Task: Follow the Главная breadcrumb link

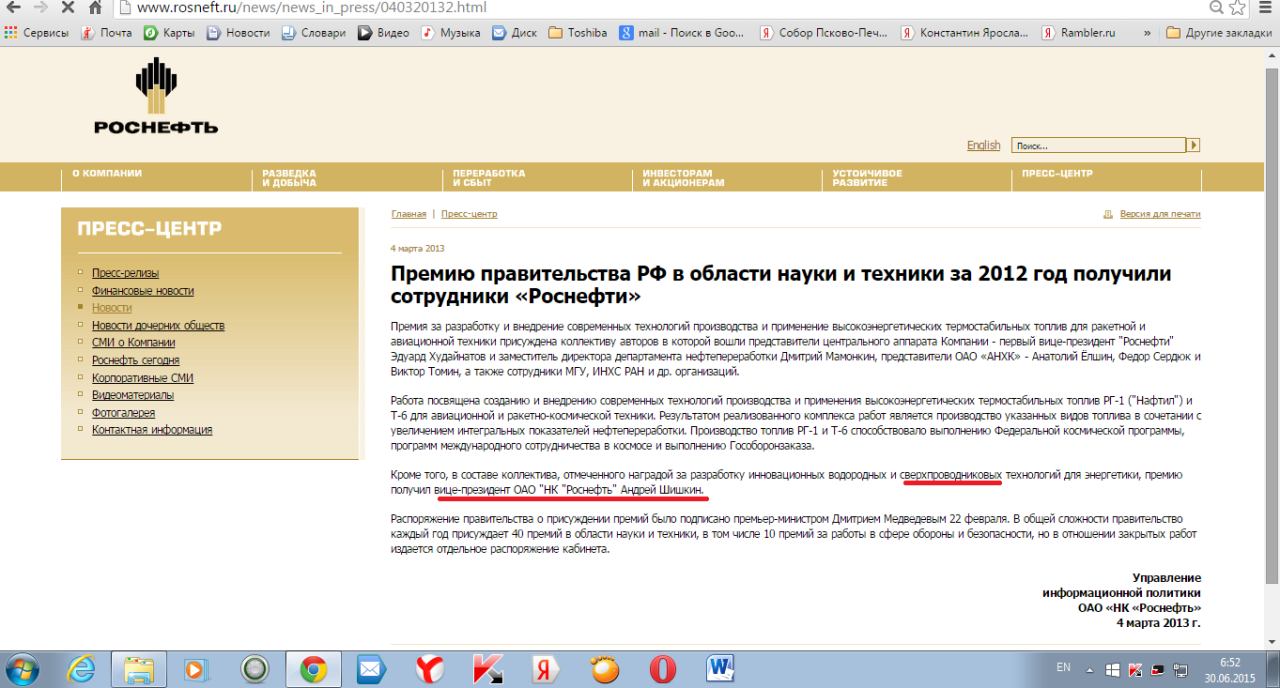Action: [x=408, y=214]
